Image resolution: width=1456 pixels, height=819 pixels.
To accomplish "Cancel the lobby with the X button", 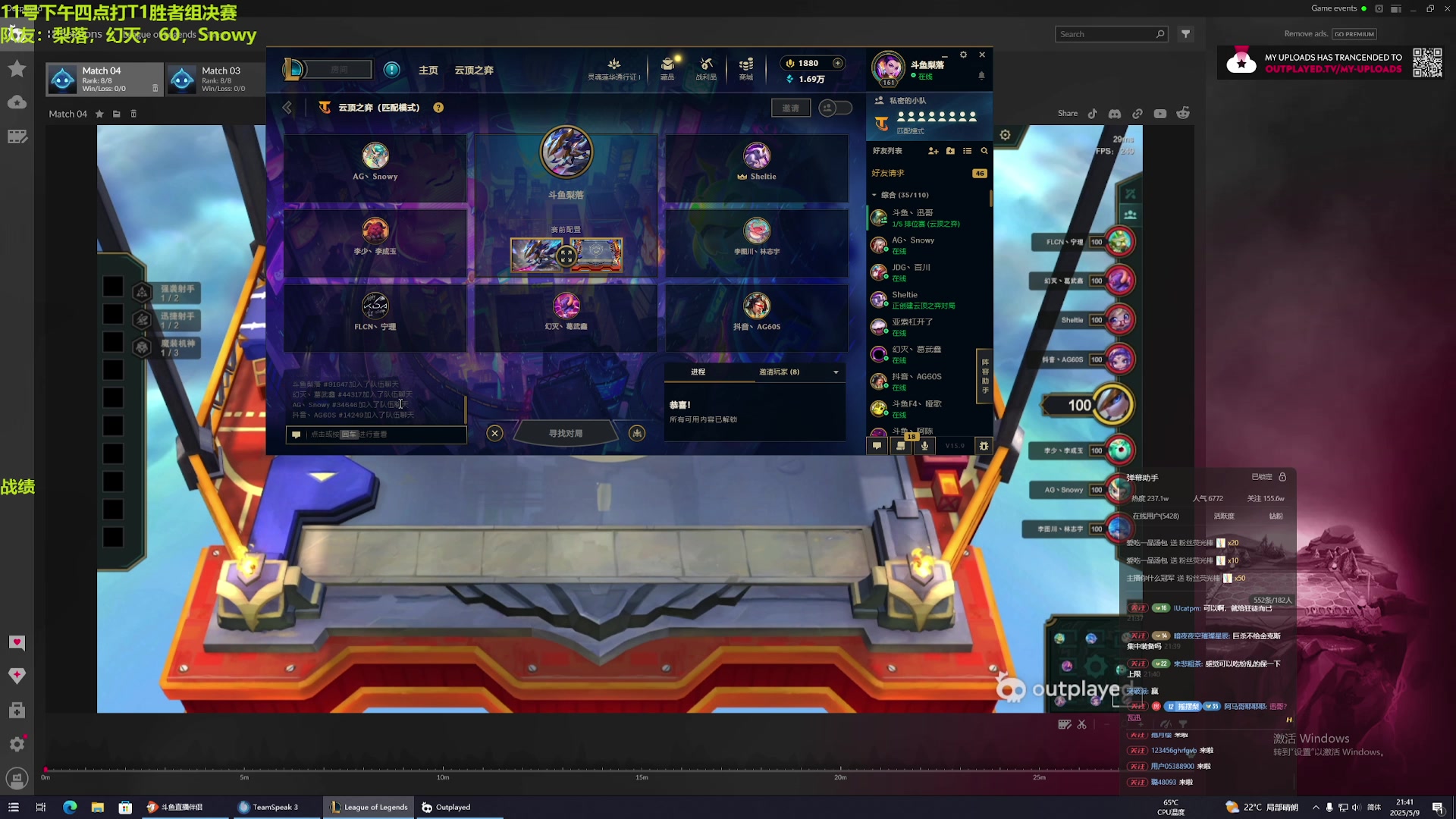I will pos(494,433).
